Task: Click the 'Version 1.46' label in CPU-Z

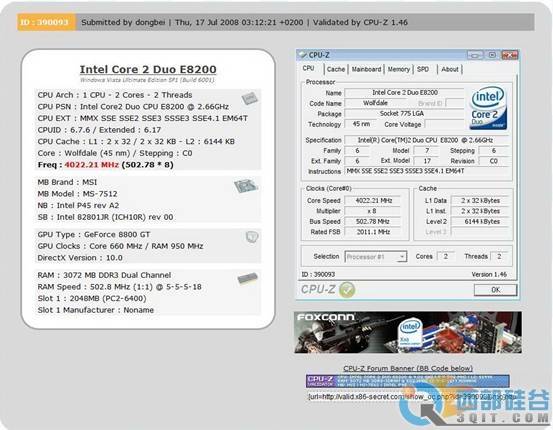Action: pos(489,274)
